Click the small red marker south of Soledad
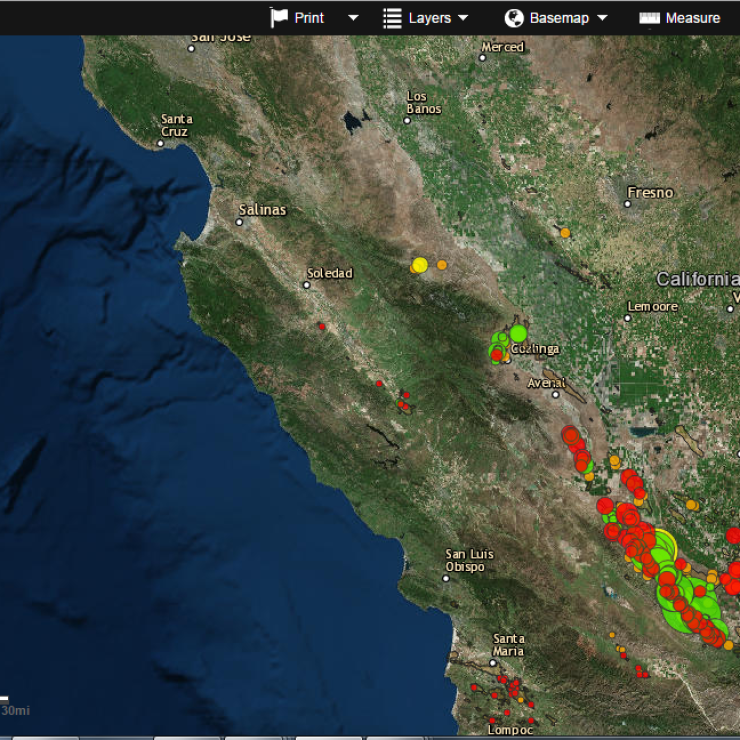The image size is (740, 740). pyautogui.click(x=322, y=326)
